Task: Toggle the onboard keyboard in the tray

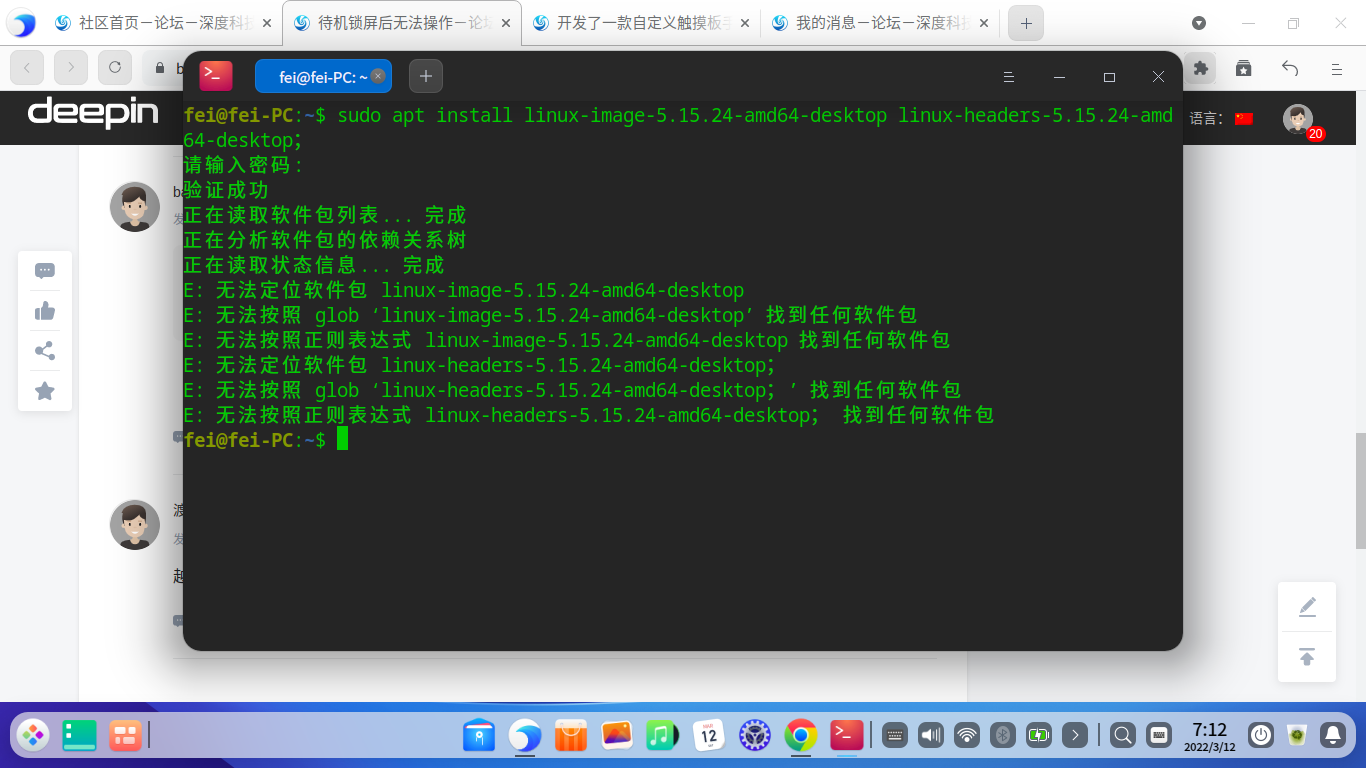Action: click(894, 735)
